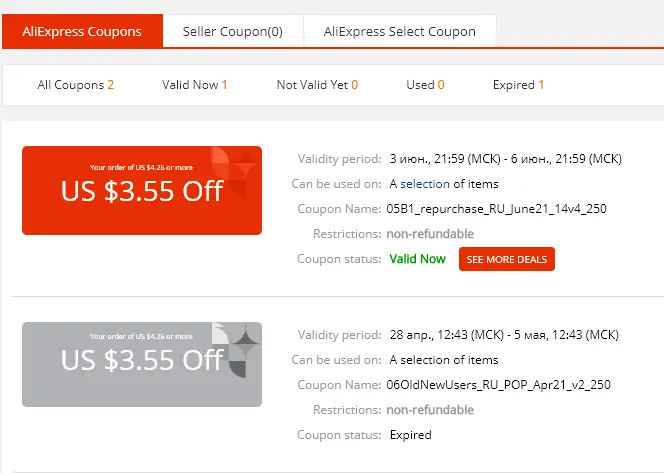Click the decorative logo on red coupon

pyautogui.click(x=235, y=170)
